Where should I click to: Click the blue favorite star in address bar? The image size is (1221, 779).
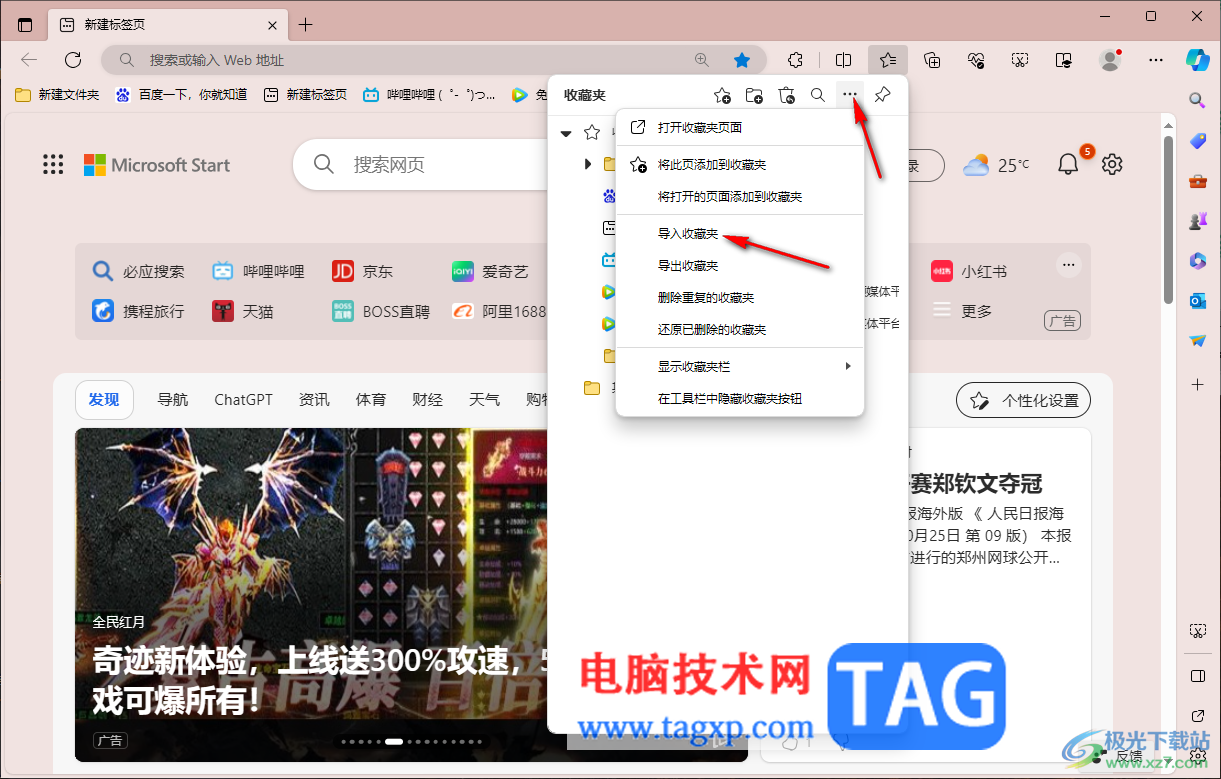742,60
